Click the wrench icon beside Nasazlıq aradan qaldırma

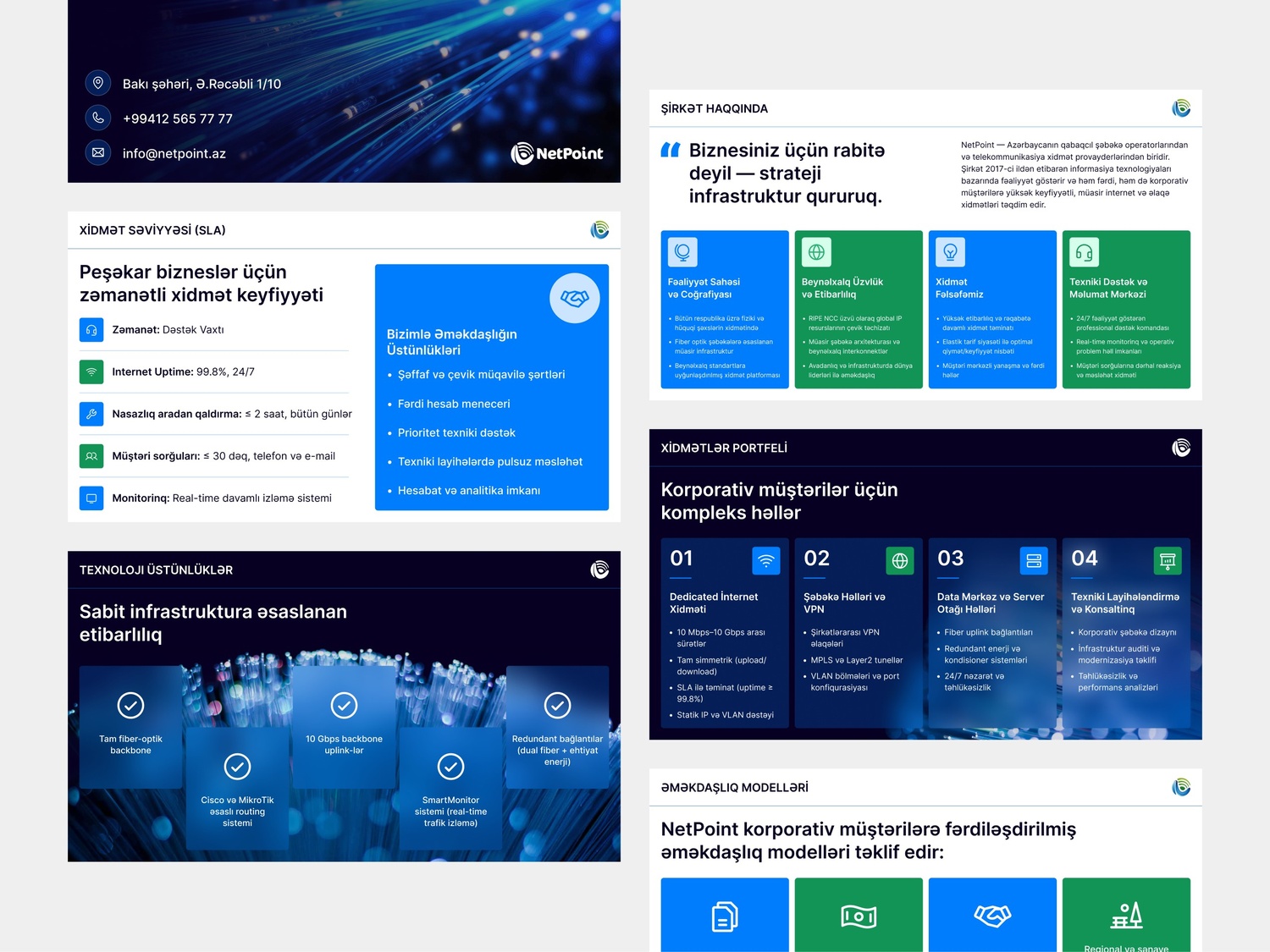coord(91,414)
